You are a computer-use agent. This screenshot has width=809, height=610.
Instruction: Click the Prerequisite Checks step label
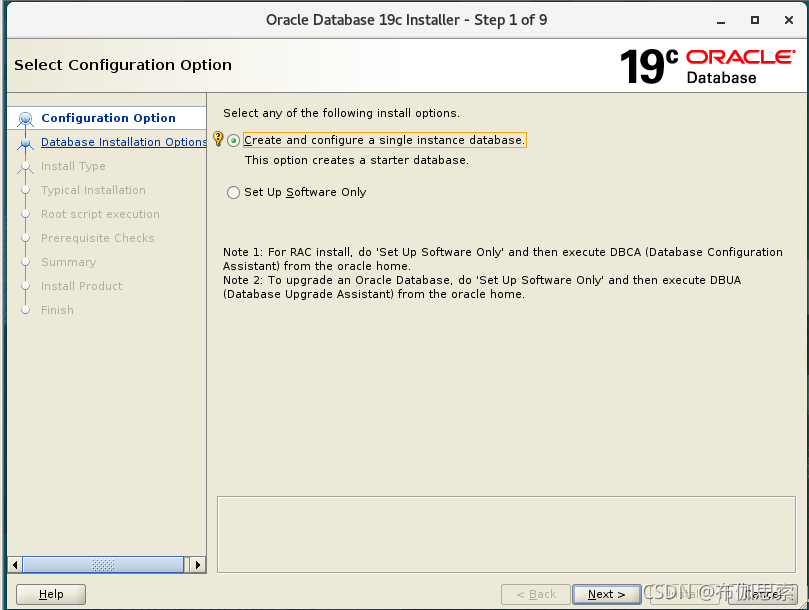tap(98, 238)
